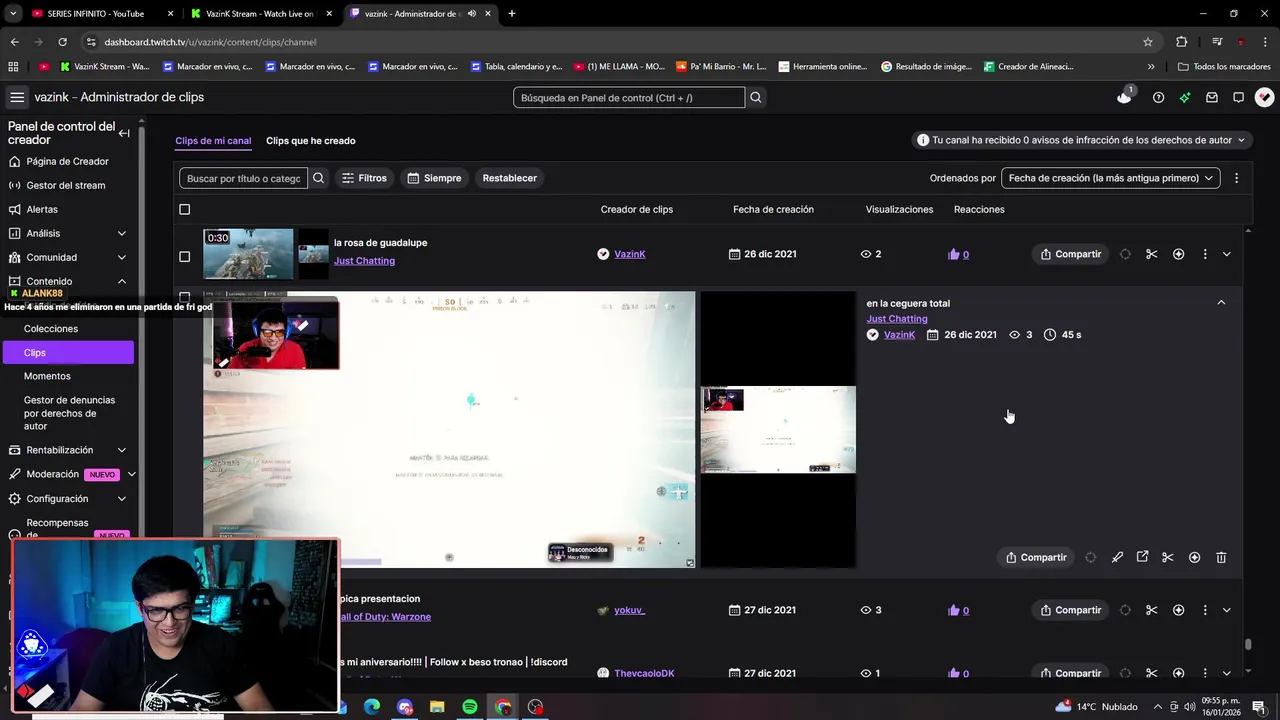Open File Explorer from the taskbar

coord(437,707)
